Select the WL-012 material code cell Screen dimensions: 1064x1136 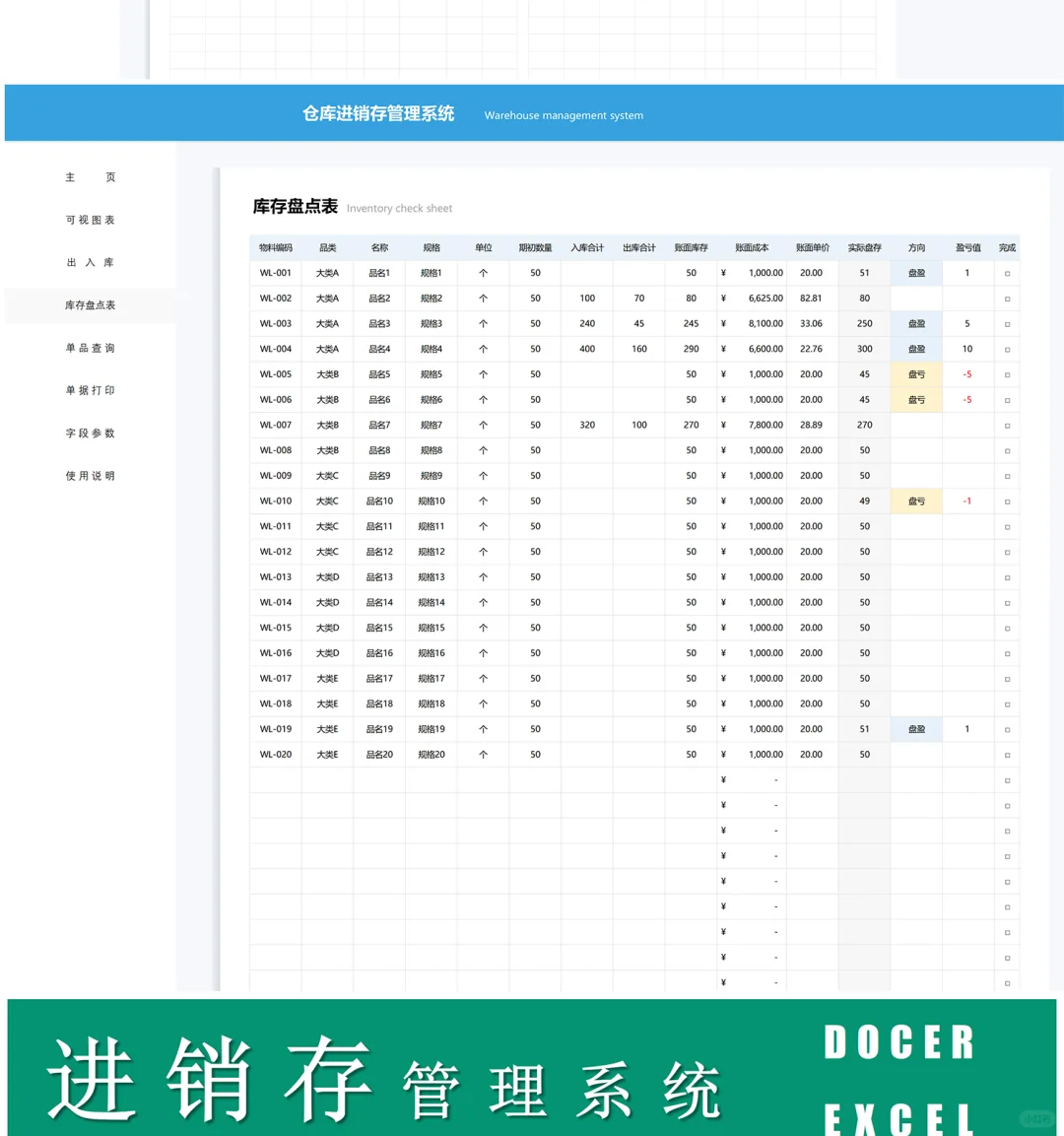click(x=275, y=552)
